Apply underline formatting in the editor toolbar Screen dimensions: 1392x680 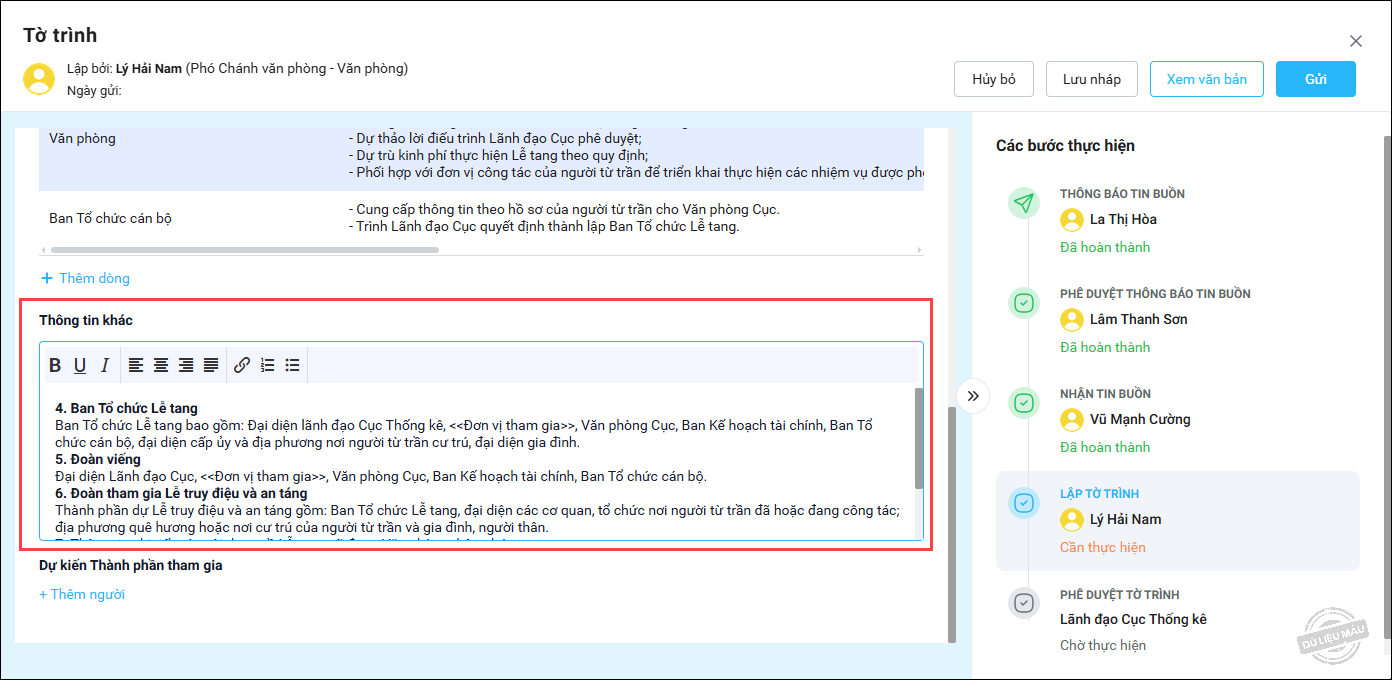click(x=80, y=365)
